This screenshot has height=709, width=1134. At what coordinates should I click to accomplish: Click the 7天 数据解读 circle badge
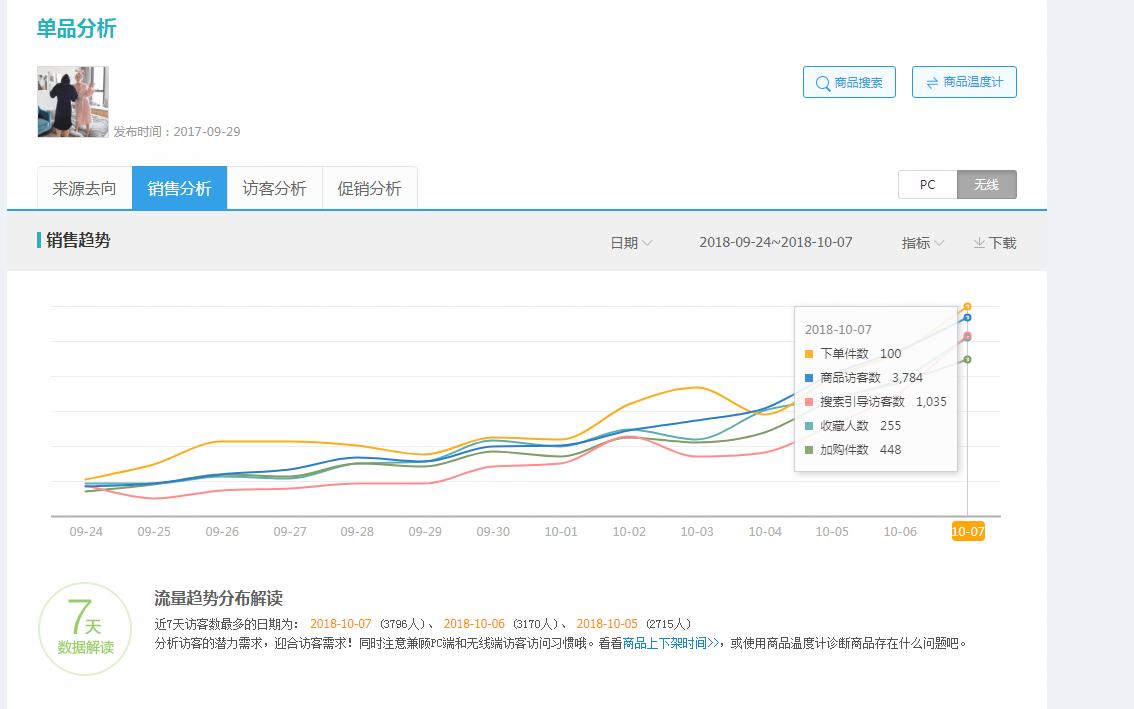point(85,628)
